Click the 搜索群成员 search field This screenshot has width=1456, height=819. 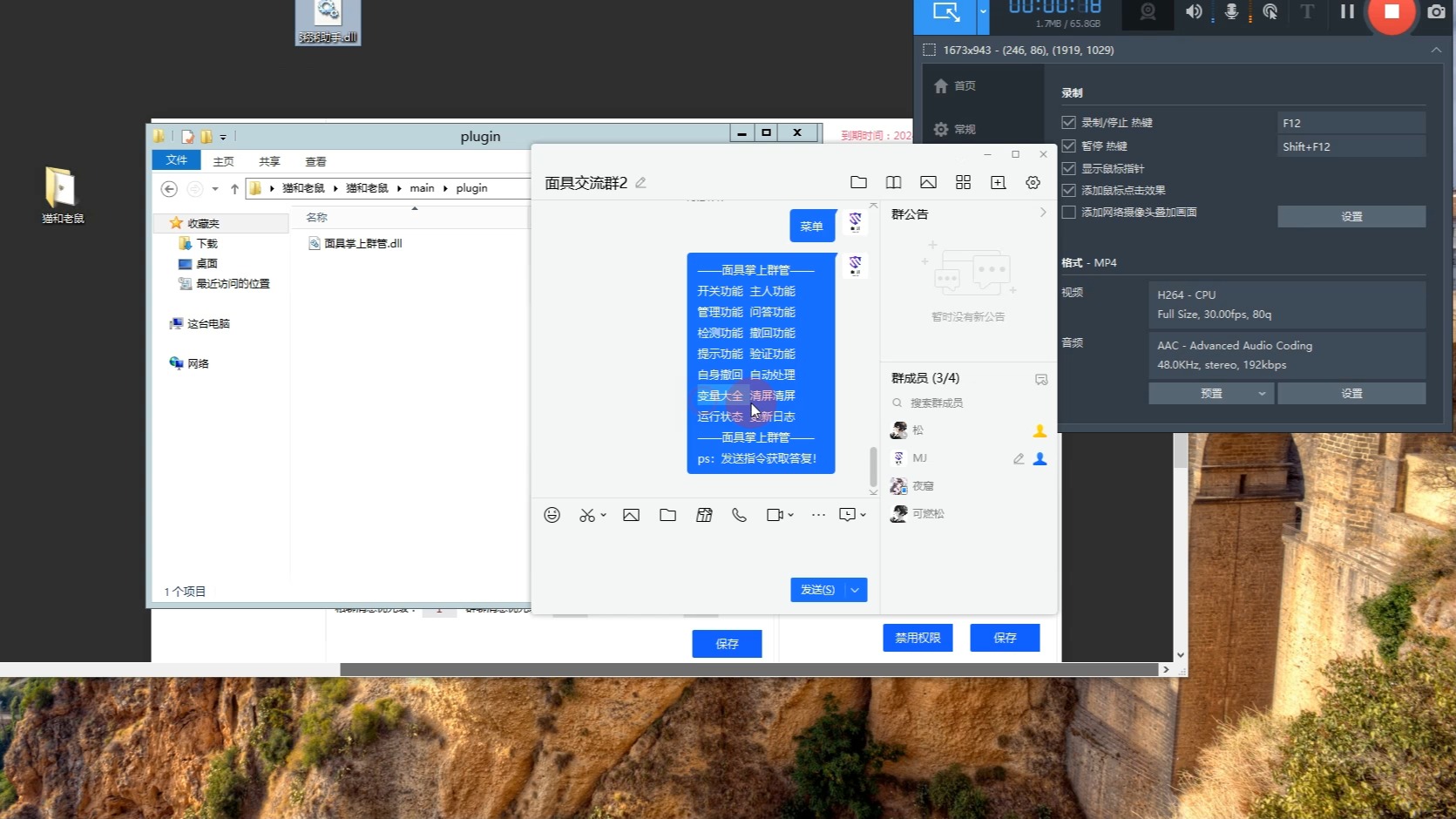[x=967, y=403]
